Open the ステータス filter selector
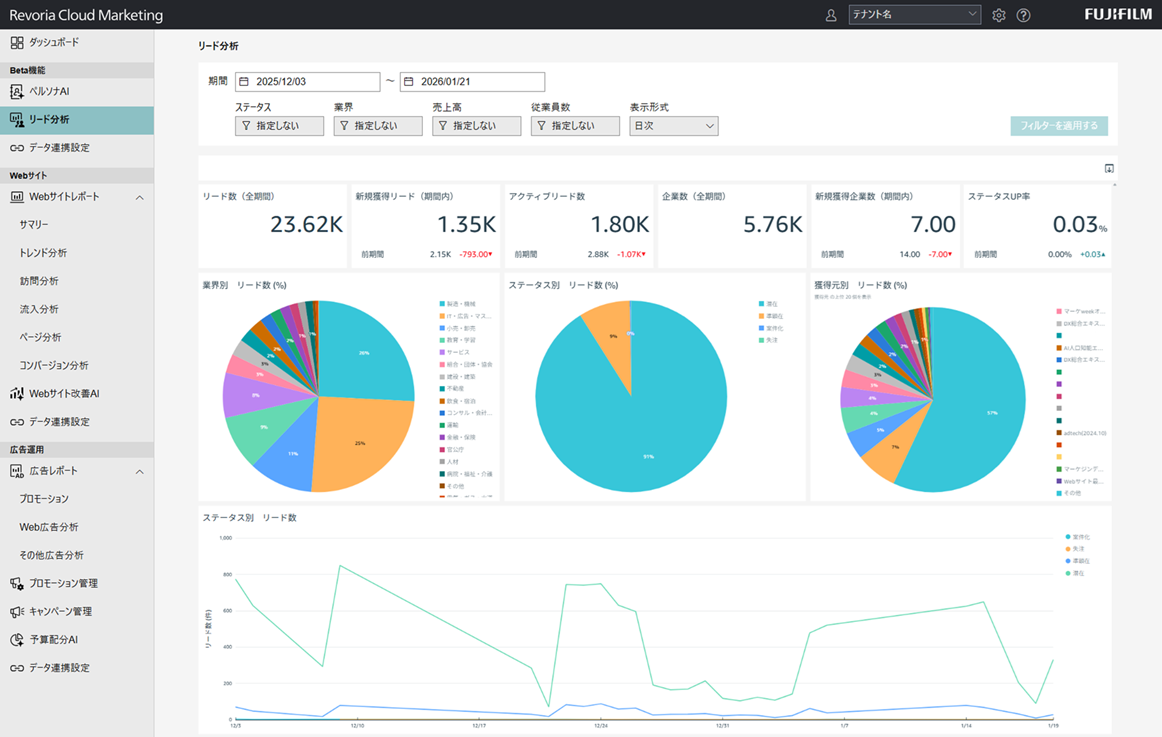The height and width of the screenshot is (737, 1162). (x=279, y=126)
